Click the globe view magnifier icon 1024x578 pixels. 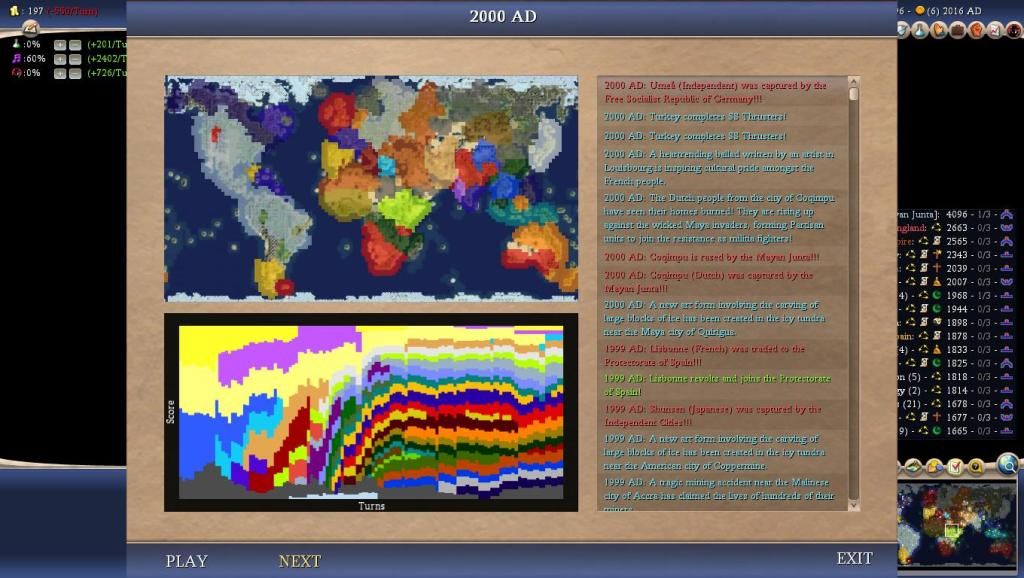(1008, 464)
